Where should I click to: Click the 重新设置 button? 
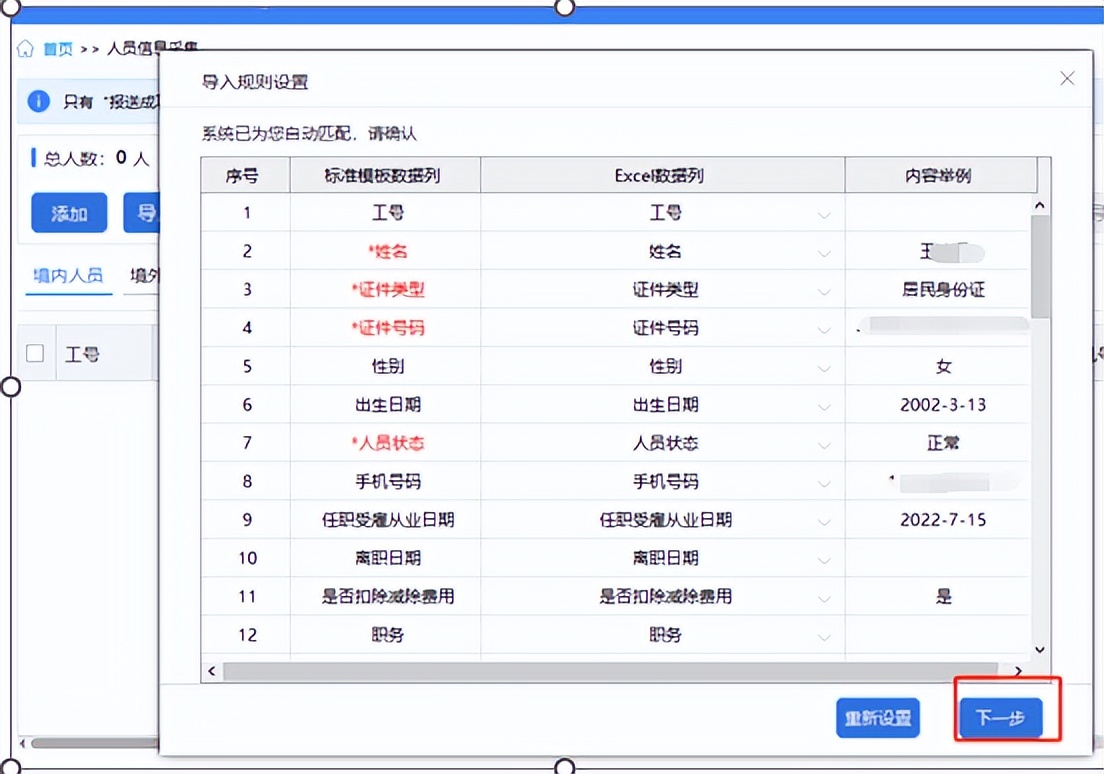(878, 717)
